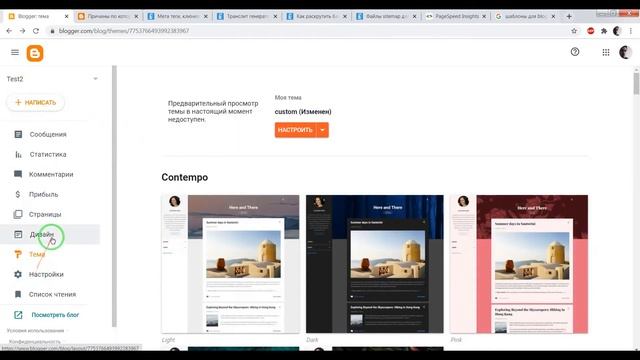Click the Сообщения posts icon

[18, 134]
